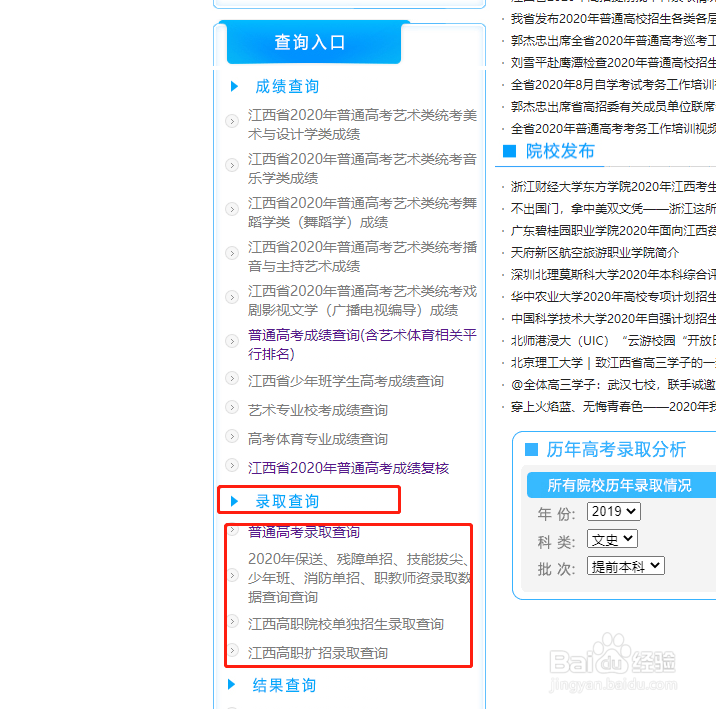This screenshot has width=716, height=709.
Task: Open 北京理工大学致江西省高三学子 link
Action: pos(613,362)
